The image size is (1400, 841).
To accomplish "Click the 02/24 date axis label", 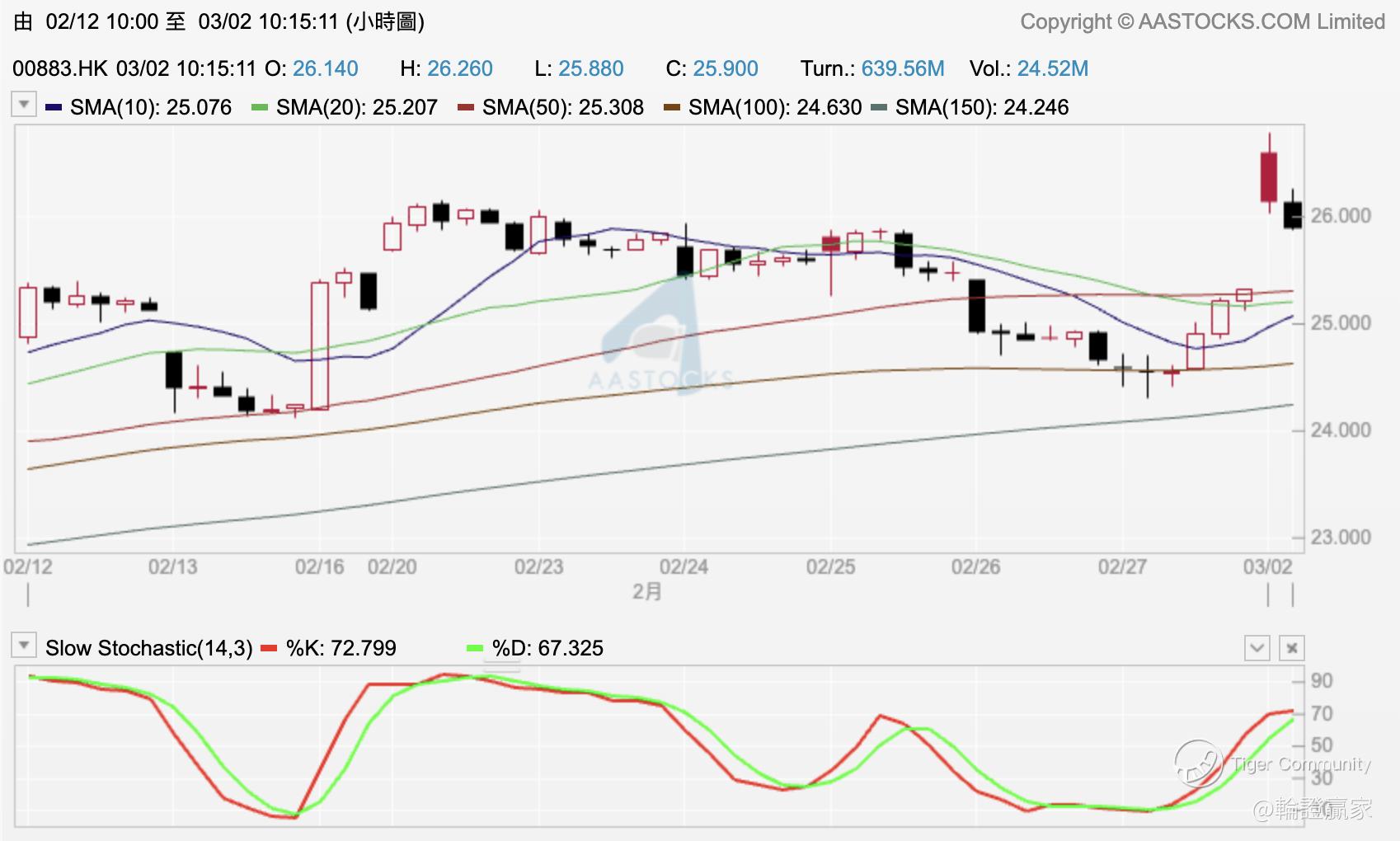I will click(x=684, y=567).
